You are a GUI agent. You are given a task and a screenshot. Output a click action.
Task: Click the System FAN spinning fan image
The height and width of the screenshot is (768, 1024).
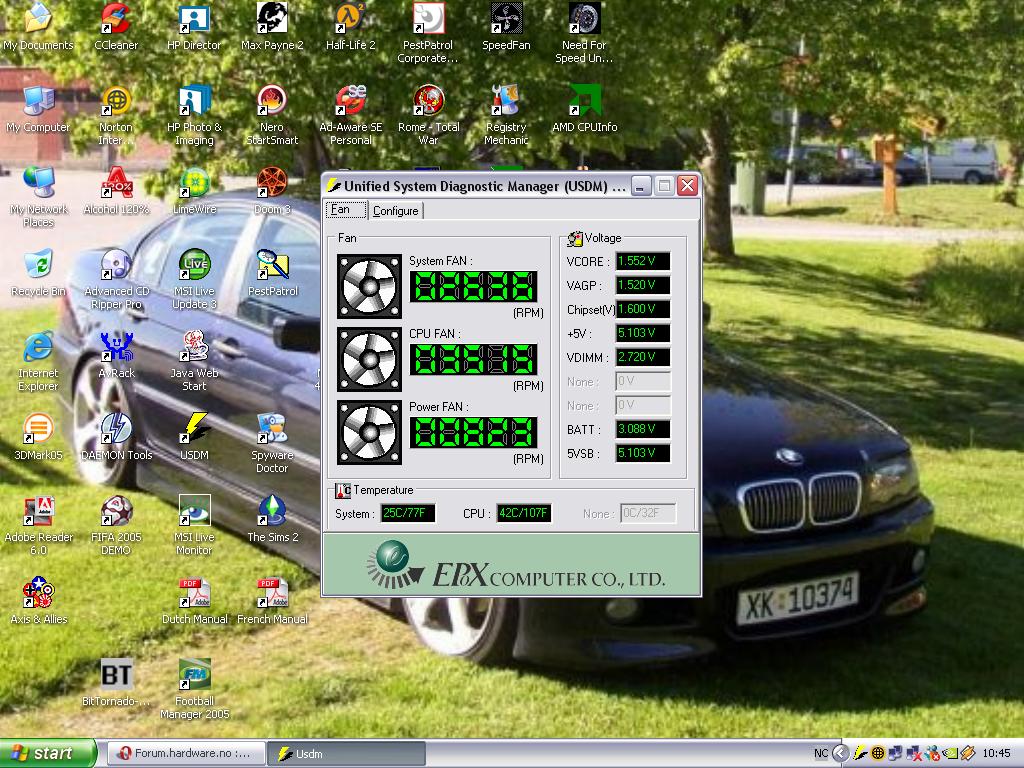[369, 286]
